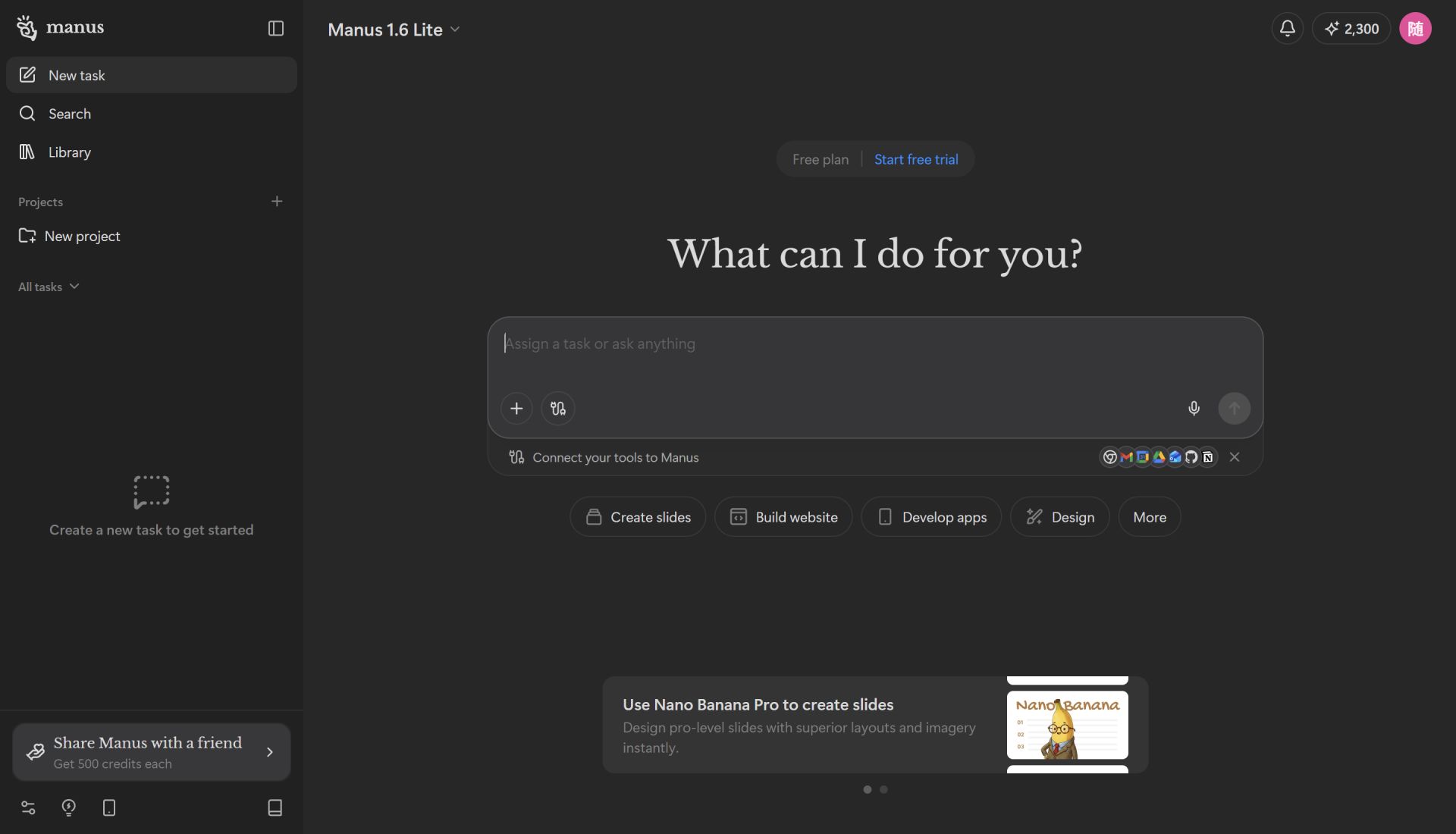Click the lightbulb help icon in sidebar footer
Viewport: 1456px width, 834px height.
pos(68,808)
